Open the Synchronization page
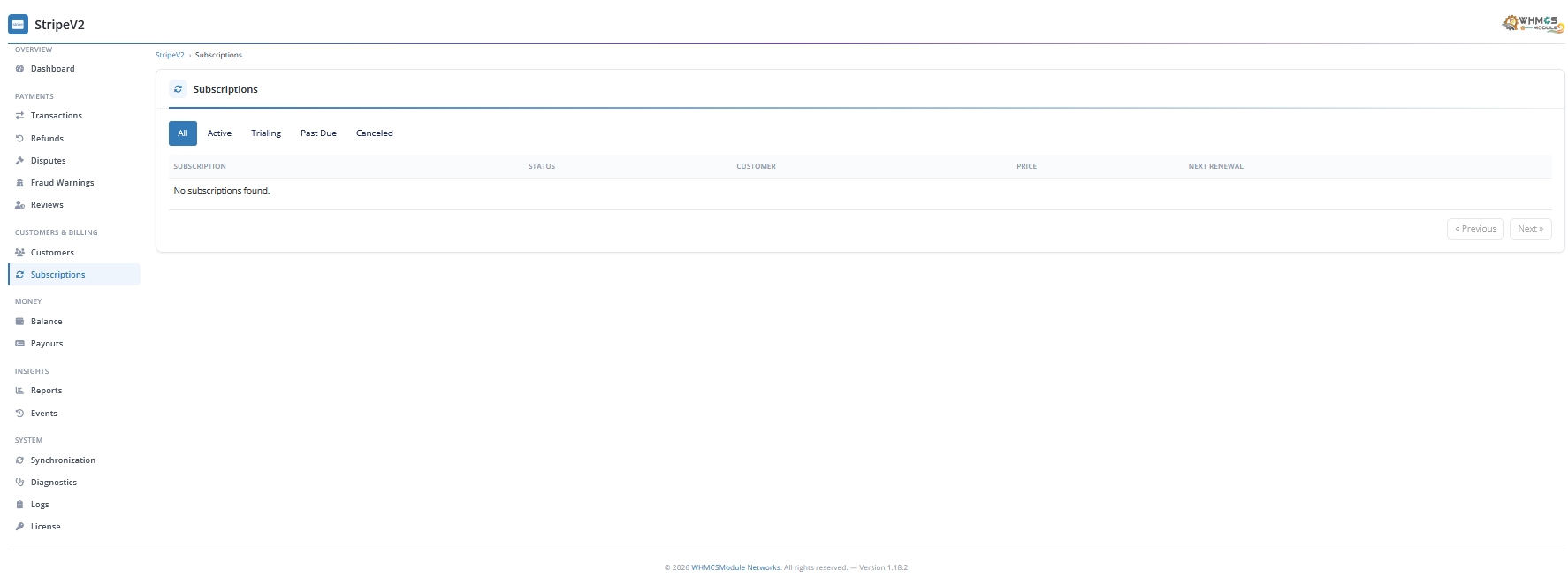 pyautogui.click(x=74, y=460)
